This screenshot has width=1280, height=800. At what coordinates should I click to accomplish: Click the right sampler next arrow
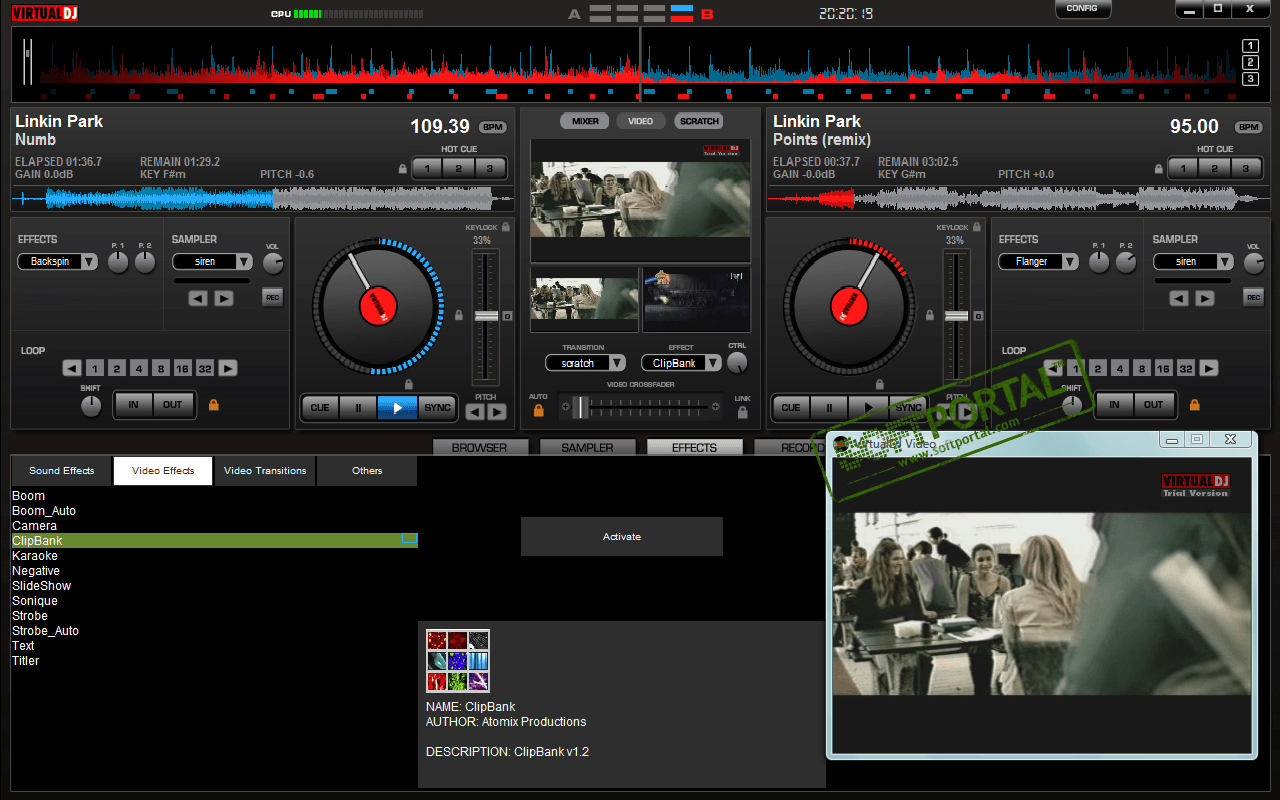(x=1205, y=298)
